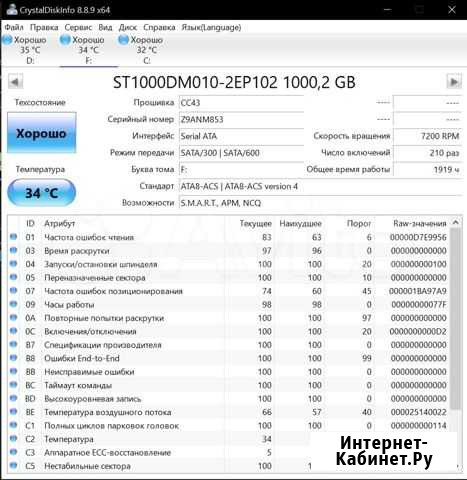Open the Справка menu
467x480 pixels.
pos(159,27)
